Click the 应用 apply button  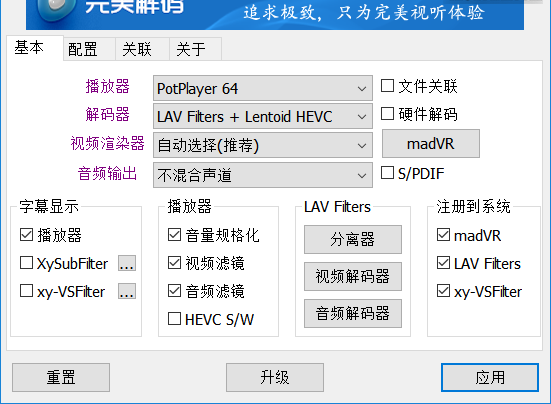coord(490,378)
